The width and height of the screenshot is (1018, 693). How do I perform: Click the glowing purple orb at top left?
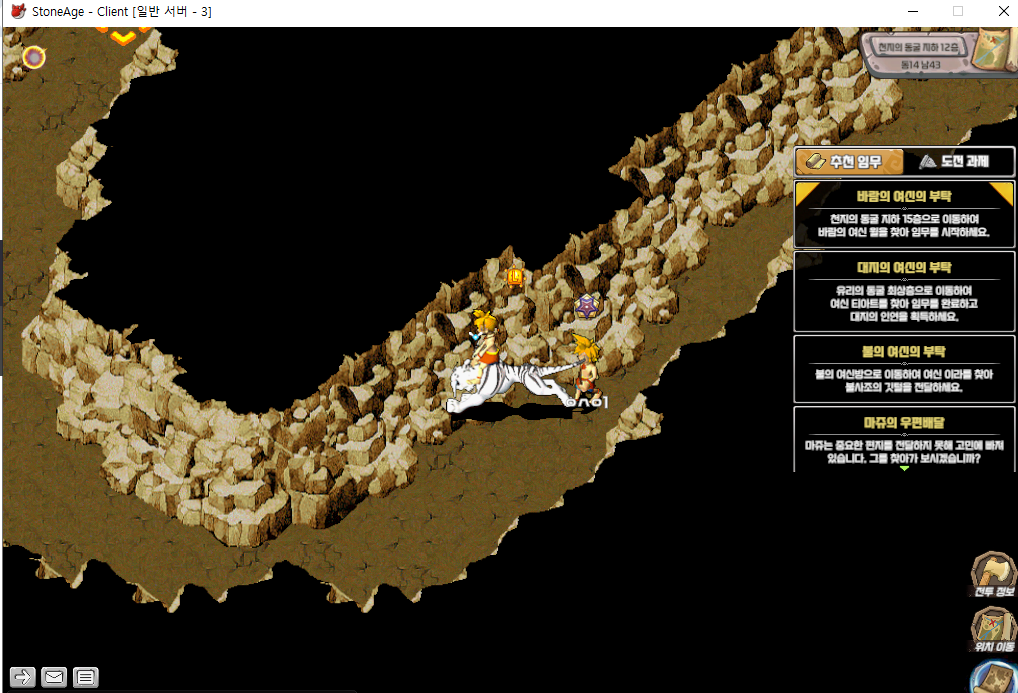point(34,58)
